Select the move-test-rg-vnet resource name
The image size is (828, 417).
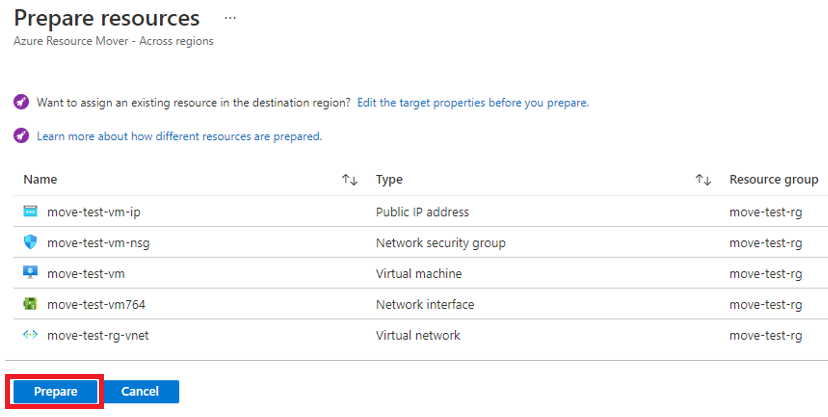coord(98,335)
